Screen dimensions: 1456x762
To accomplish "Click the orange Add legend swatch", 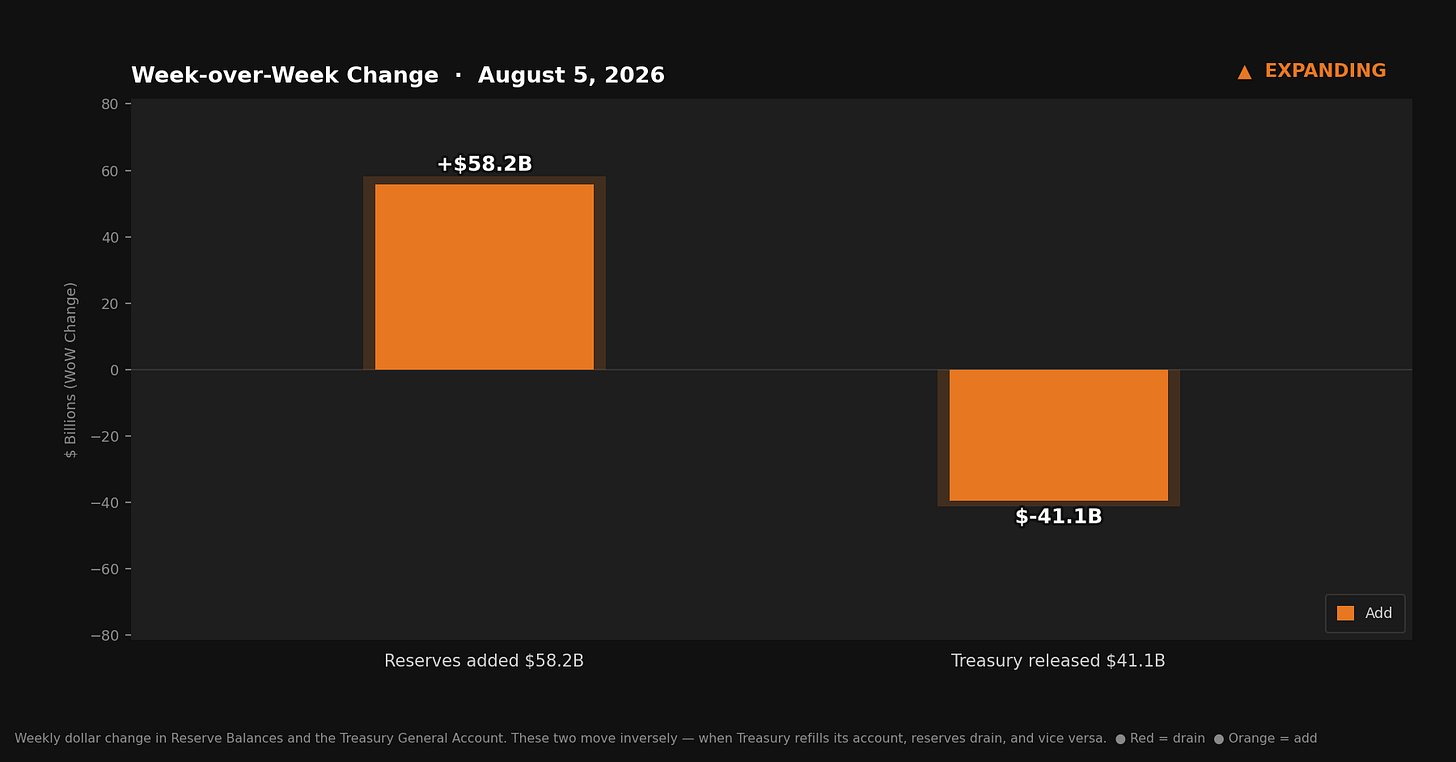I will pos(1345,613).
